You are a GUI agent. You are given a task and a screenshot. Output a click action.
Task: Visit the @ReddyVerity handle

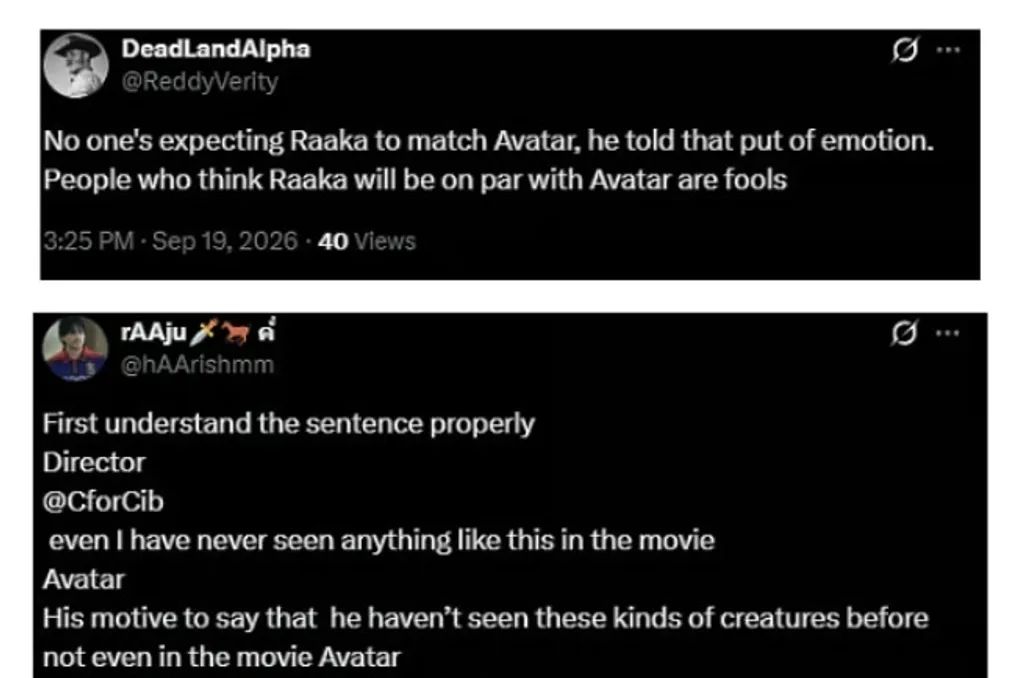pos(200,82)
